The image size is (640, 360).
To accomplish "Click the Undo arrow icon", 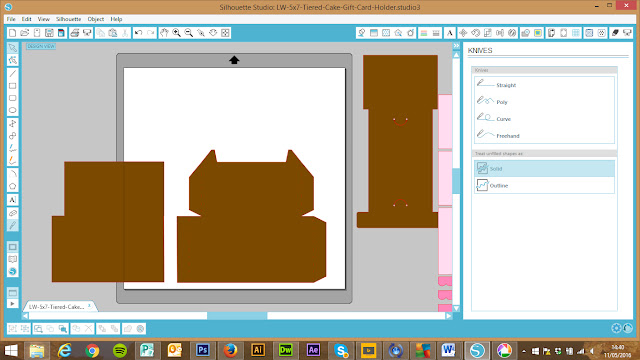I will 138,33.
